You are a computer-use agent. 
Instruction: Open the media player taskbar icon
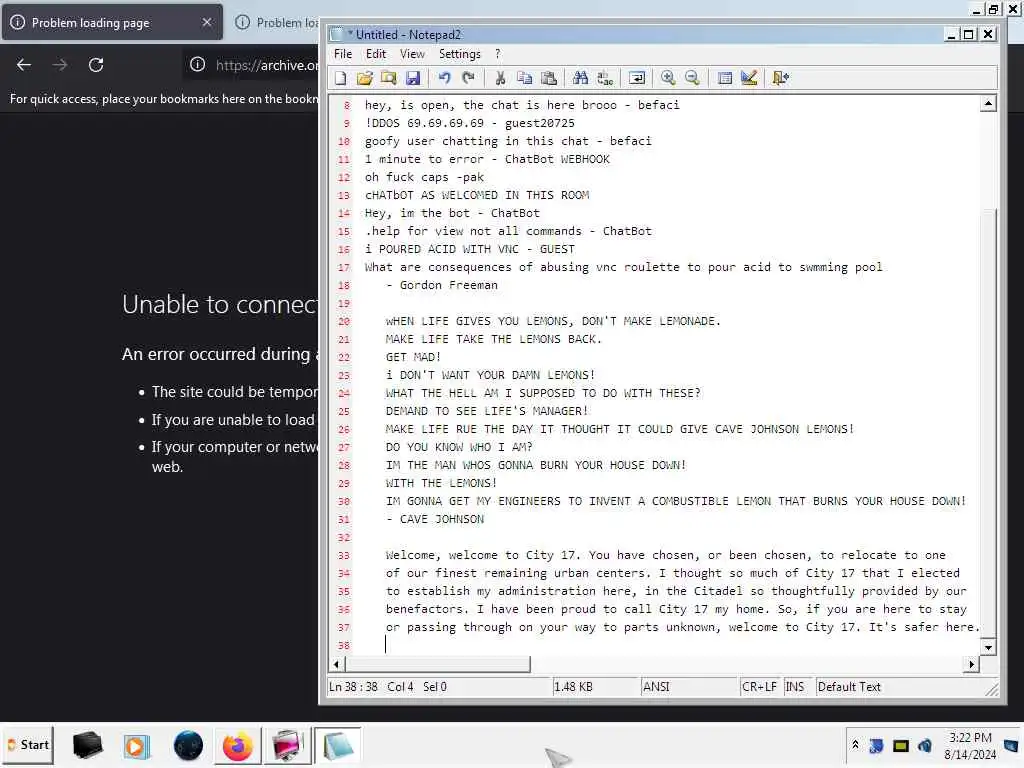pyautogui.click(x=136, y=746)
